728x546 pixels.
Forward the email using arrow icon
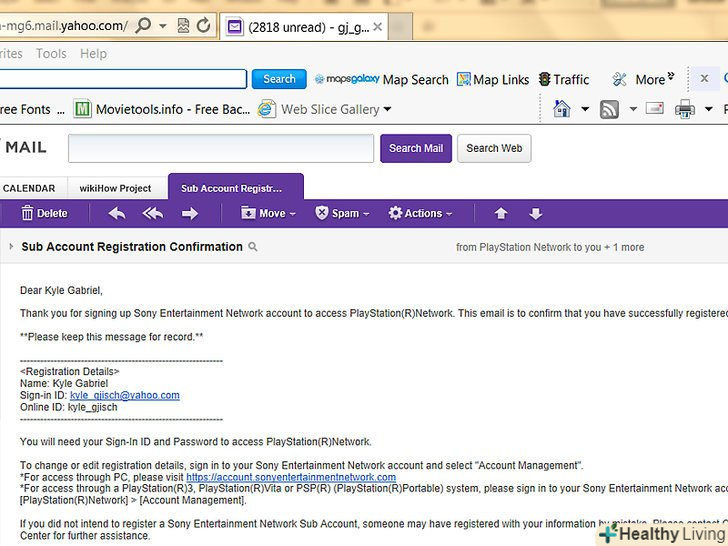coord(190,213)
